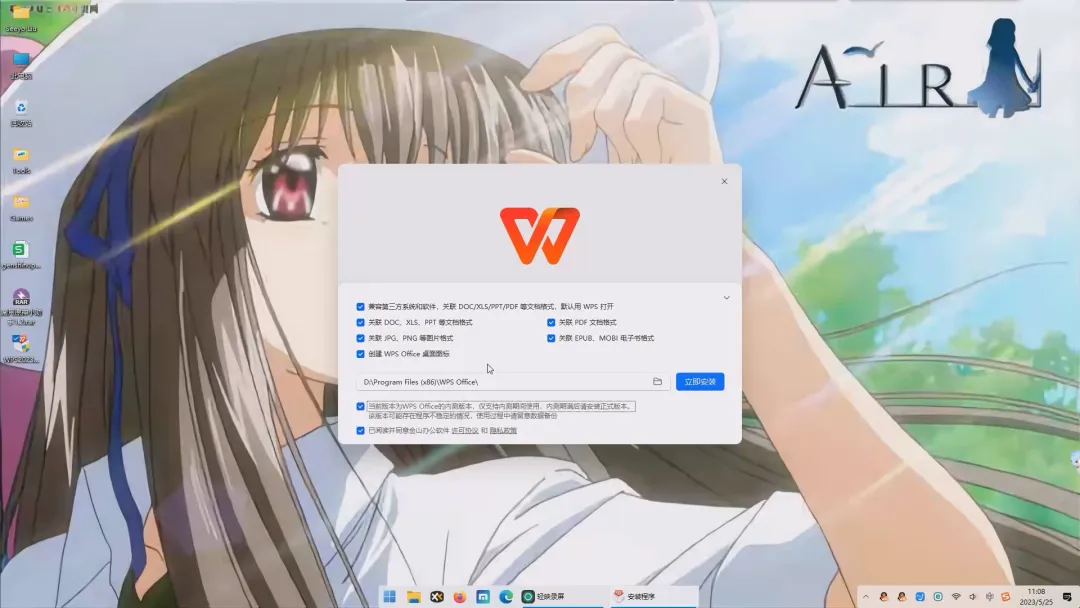Toggle 关联 JPG、PNG image format checkbox
Screen dimensions: 1080x608
[360, 338]
